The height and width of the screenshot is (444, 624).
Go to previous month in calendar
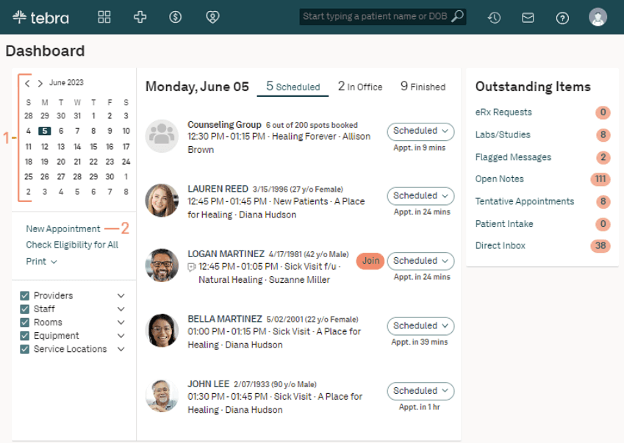tap(28, 83)
